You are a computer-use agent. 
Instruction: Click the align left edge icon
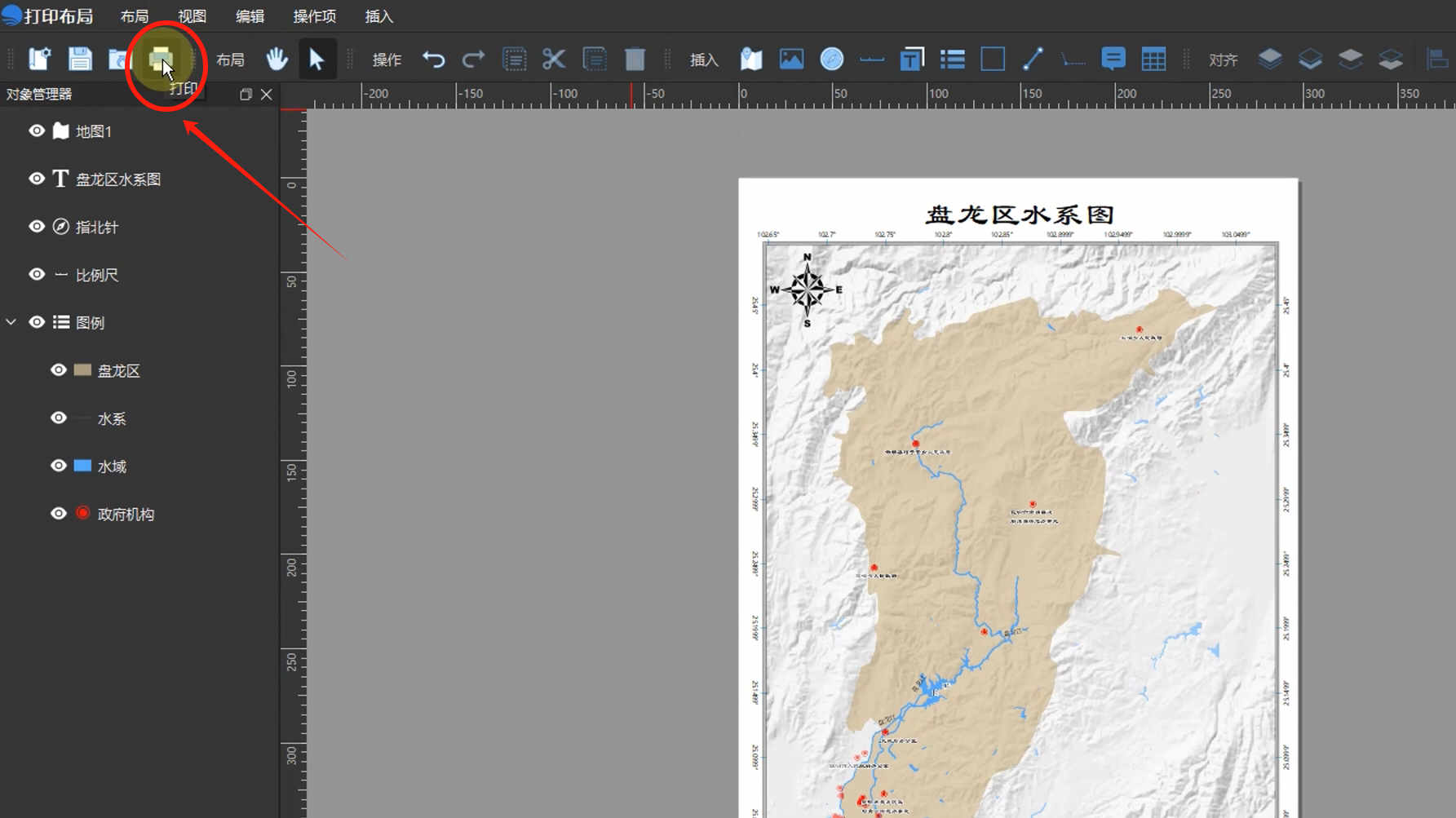1438,60
